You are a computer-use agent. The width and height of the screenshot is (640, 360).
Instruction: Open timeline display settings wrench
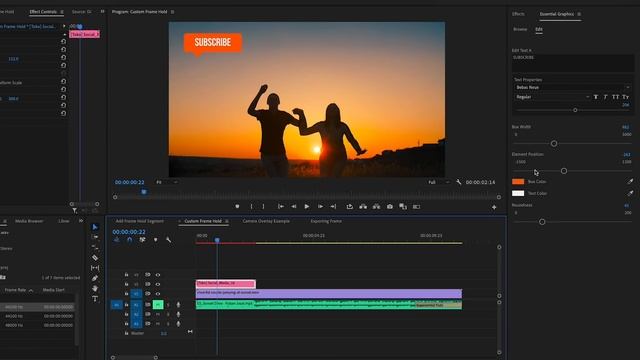pyautogui.click(x=169, y=240)
